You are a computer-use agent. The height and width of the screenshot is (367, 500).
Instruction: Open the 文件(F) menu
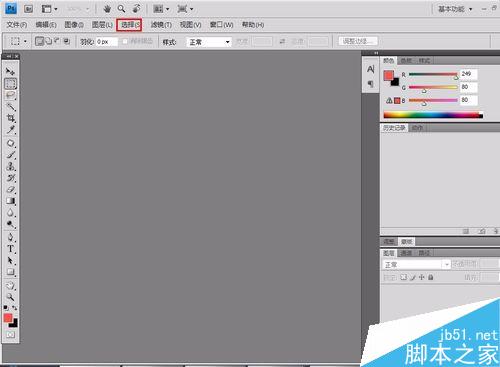17,25
